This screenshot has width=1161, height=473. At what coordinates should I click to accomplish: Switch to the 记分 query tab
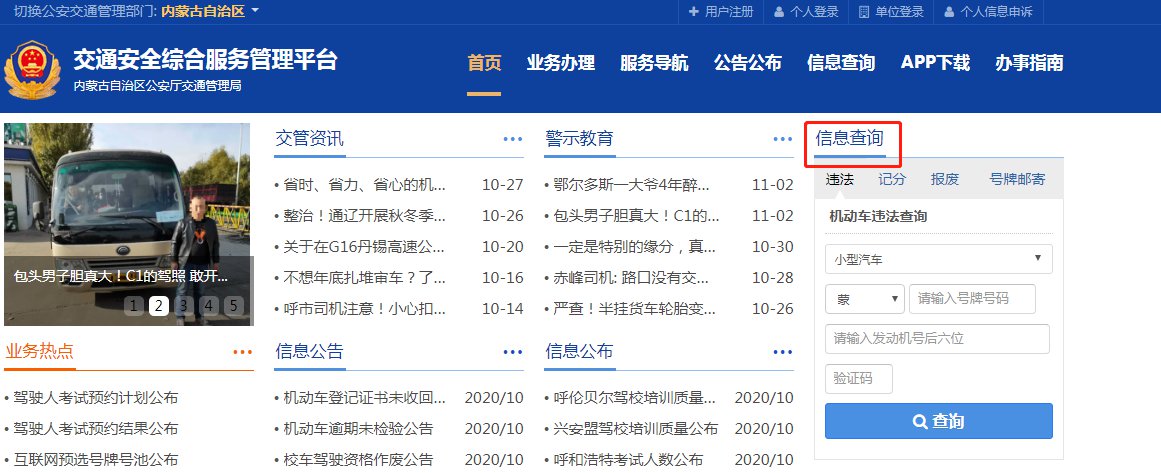[892, 179]
